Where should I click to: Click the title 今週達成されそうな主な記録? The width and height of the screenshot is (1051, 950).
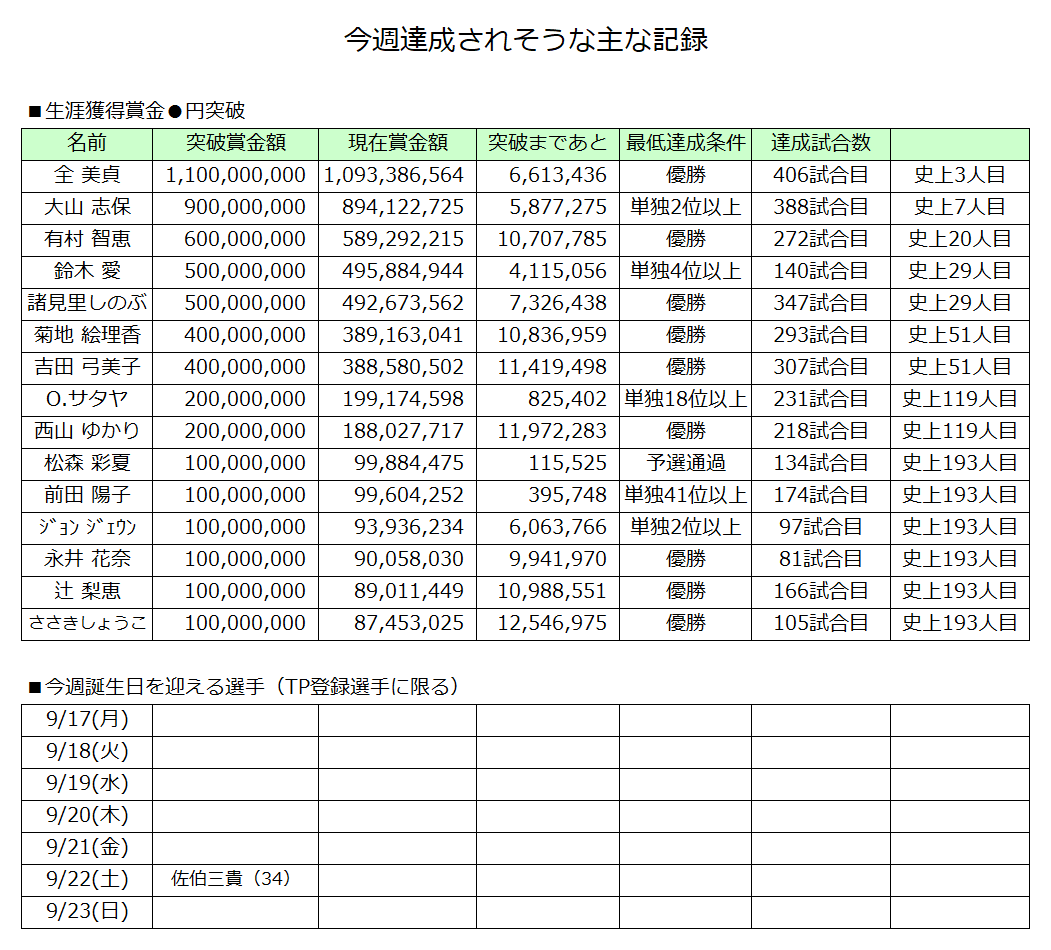pyautogui.click(x=526, y=39)
